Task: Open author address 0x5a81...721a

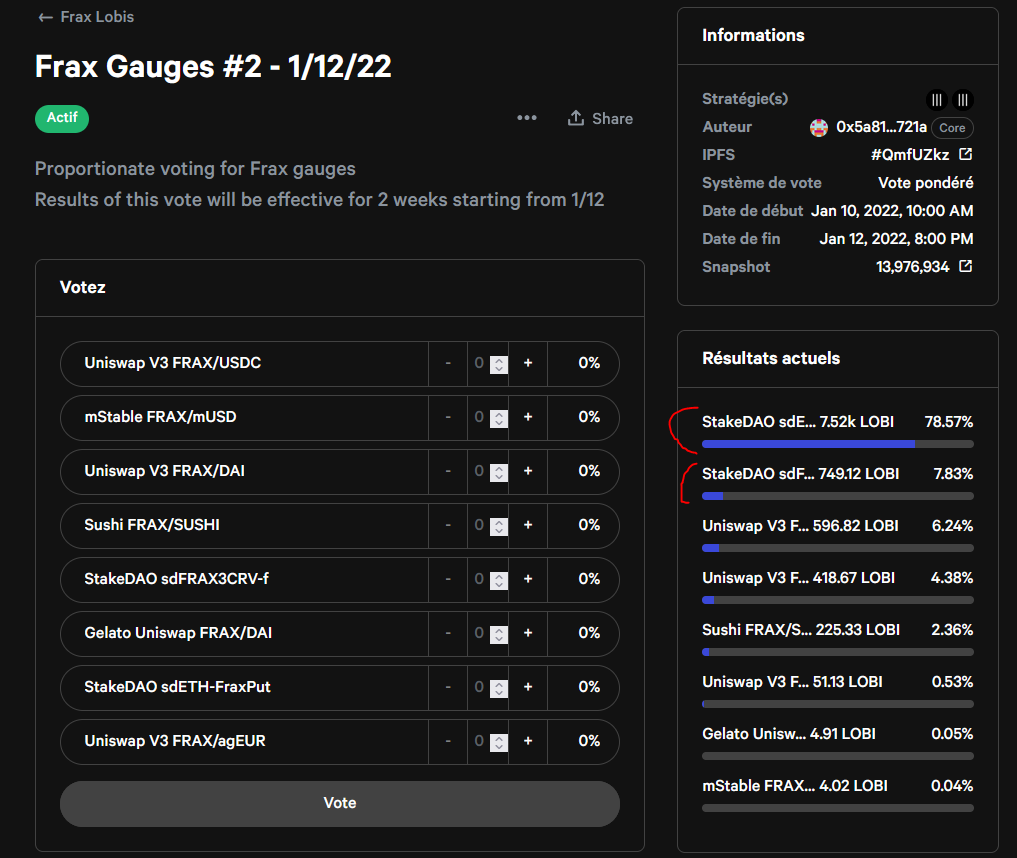Action: click(881, 127)
